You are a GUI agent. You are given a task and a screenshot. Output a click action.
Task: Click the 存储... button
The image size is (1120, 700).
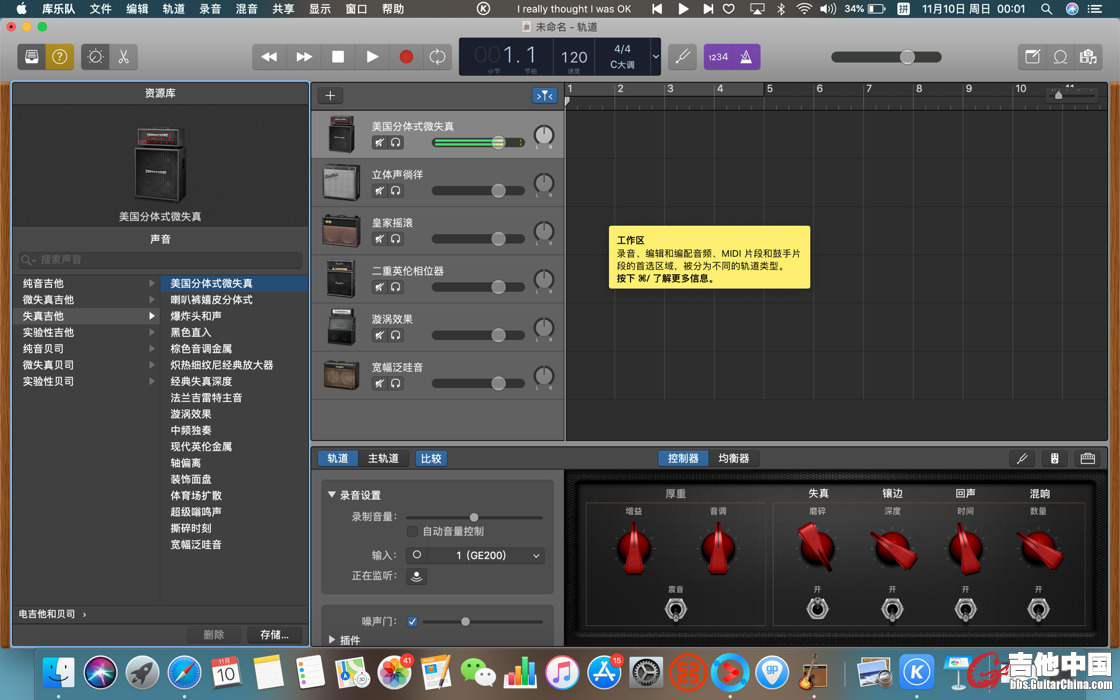[274, 634]
